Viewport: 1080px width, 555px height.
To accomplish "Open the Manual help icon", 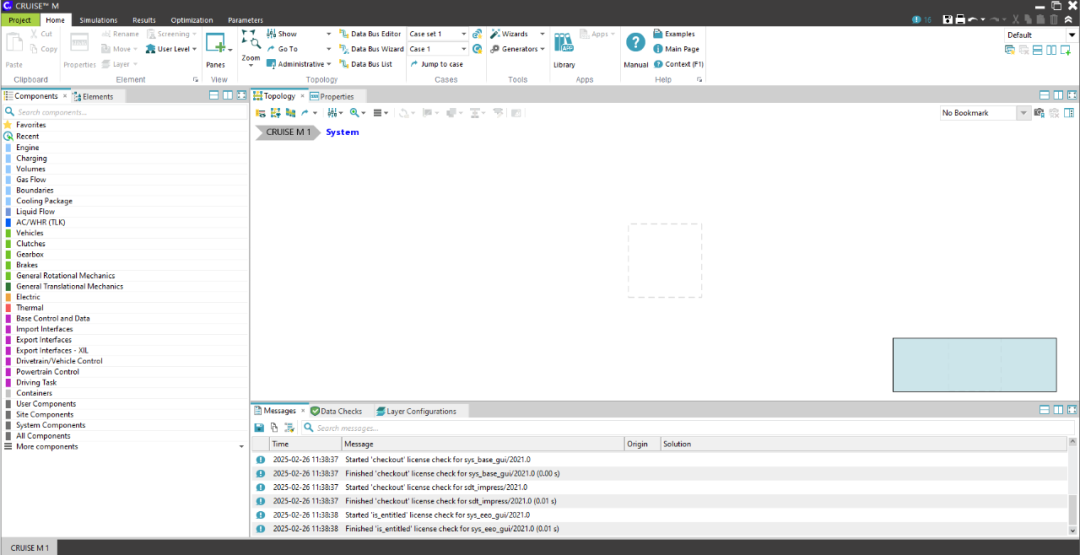I will [x=635, y=44].
